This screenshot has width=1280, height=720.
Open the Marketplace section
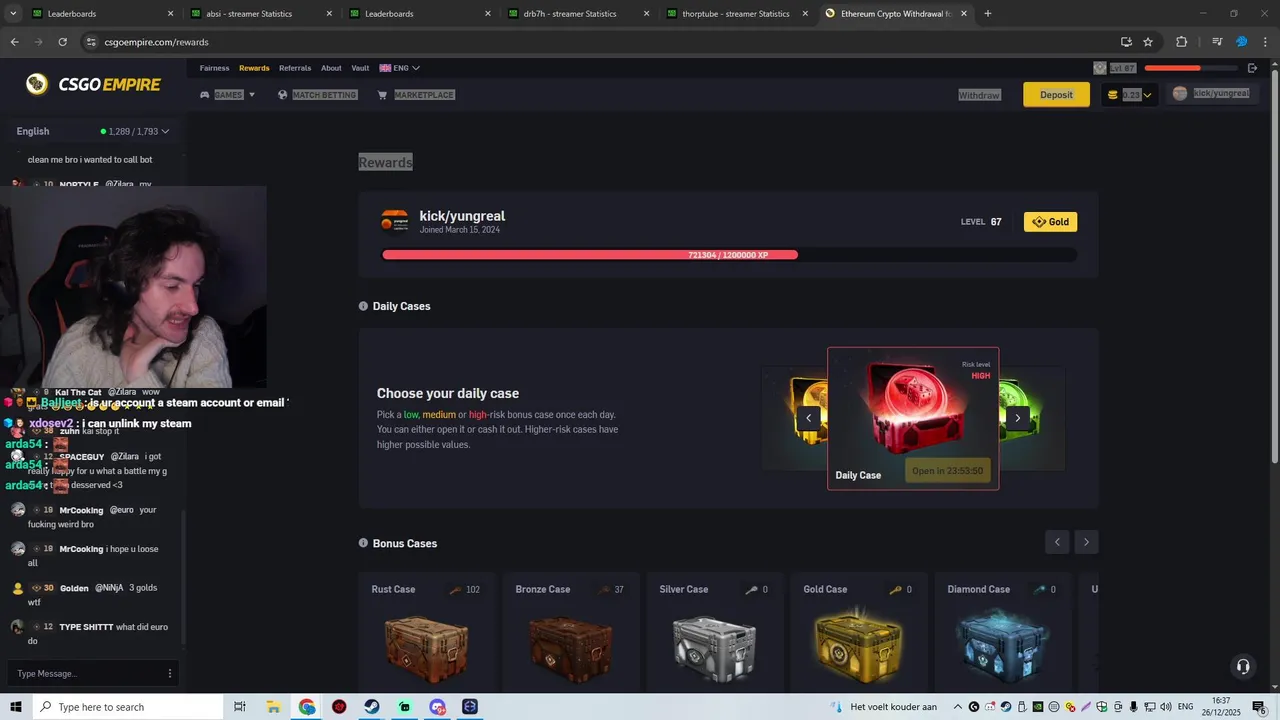(416, 95)
